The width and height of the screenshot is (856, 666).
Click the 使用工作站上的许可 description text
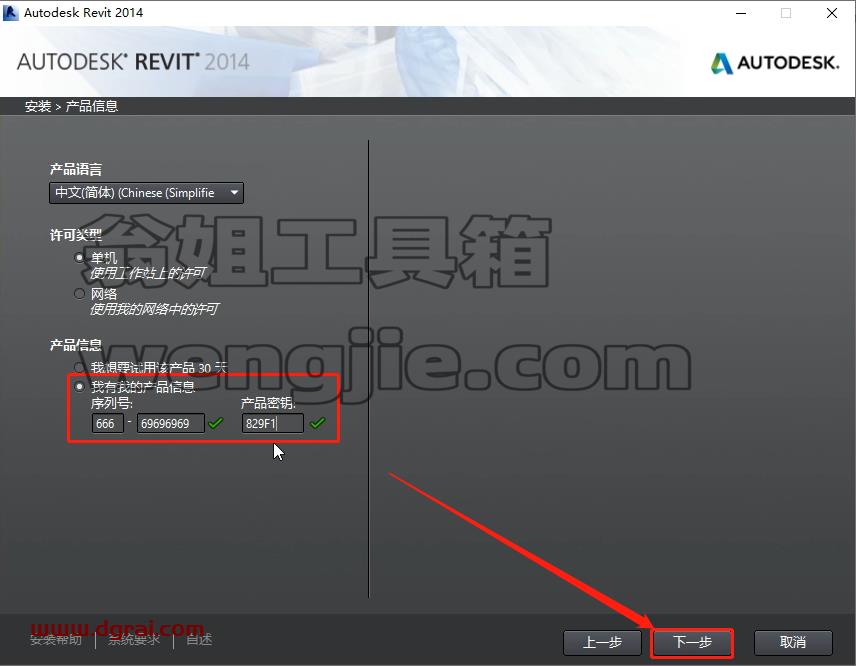pos(148,272)
